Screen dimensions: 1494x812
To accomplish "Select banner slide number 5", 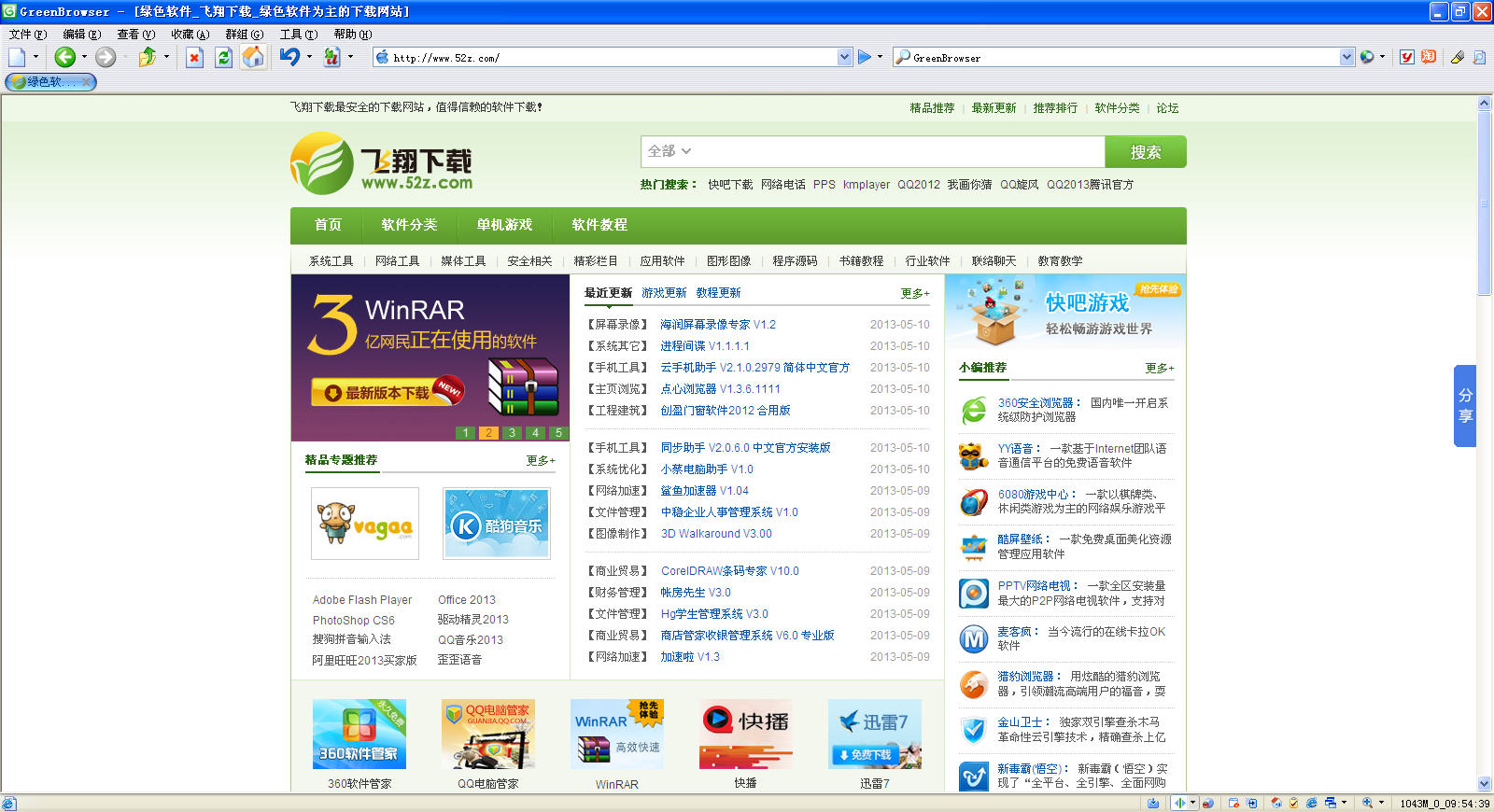I will 558,433.
